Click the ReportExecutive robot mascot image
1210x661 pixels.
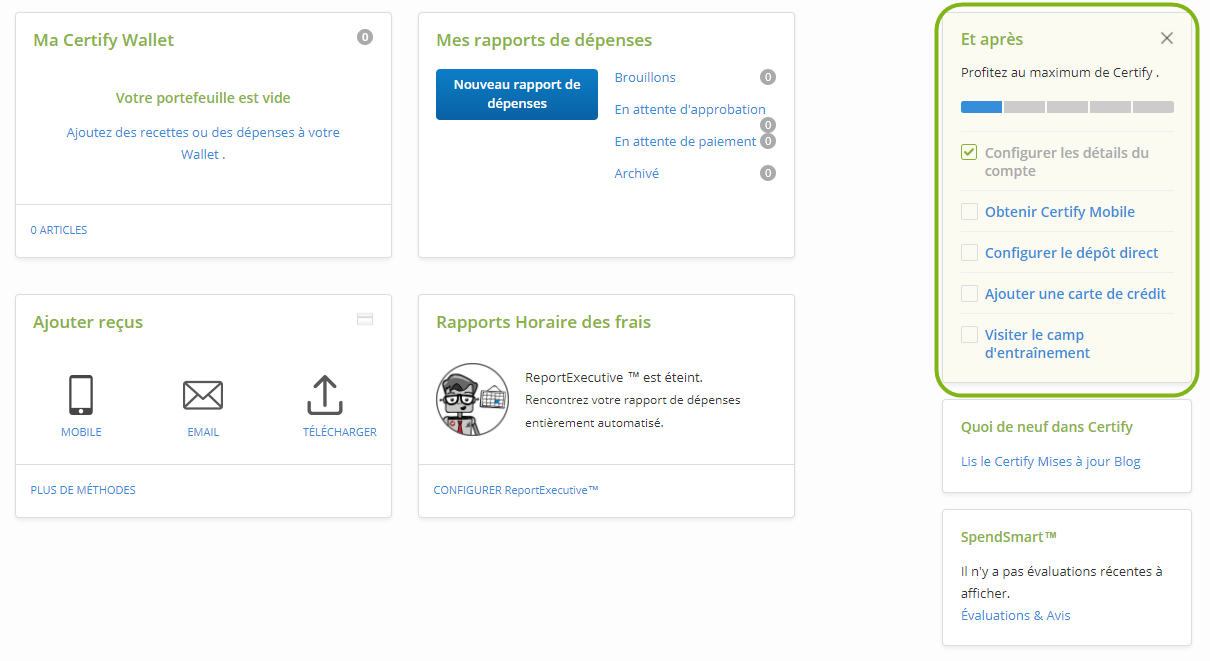[x=472, y=399]
